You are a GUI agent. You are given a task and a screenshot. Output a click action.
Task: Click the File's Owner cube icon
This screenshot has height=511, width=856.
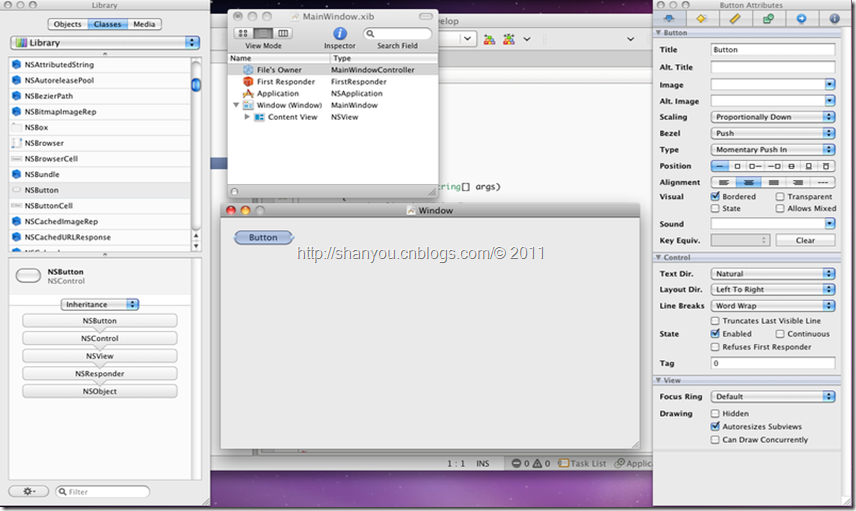[248, 70]
